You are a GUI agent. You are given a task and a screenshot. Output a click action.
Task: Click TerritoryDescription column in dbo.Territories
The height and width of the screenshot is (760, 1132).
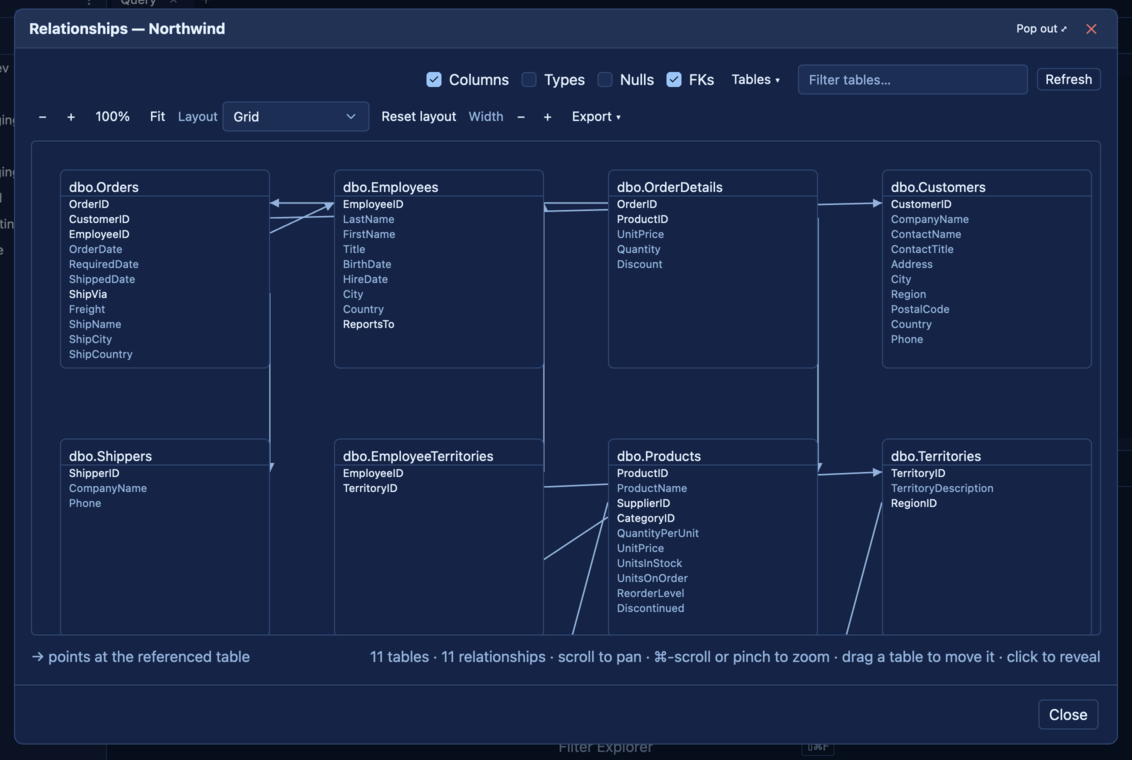coord(941,489)
